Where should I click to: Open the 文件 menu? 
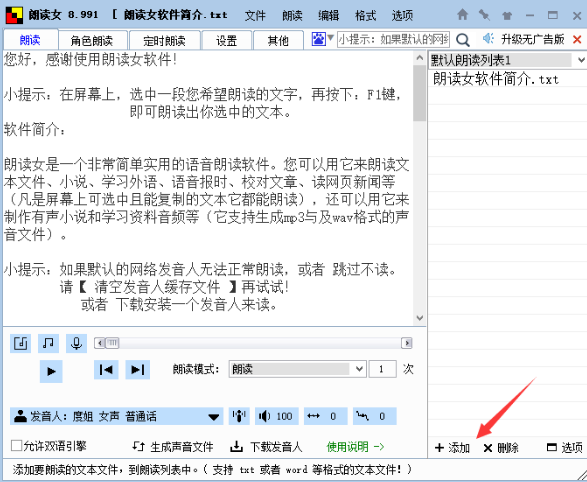(255, 16)
